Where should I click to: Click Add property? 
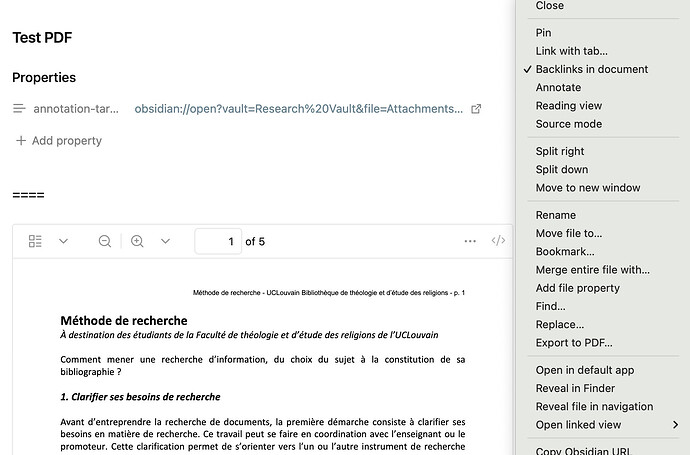pos(59,140)
